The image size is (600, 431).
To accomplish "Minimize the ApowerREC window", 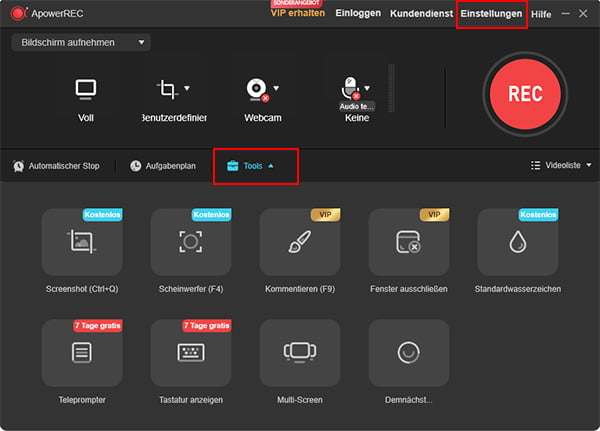I will tap(566, 13).
